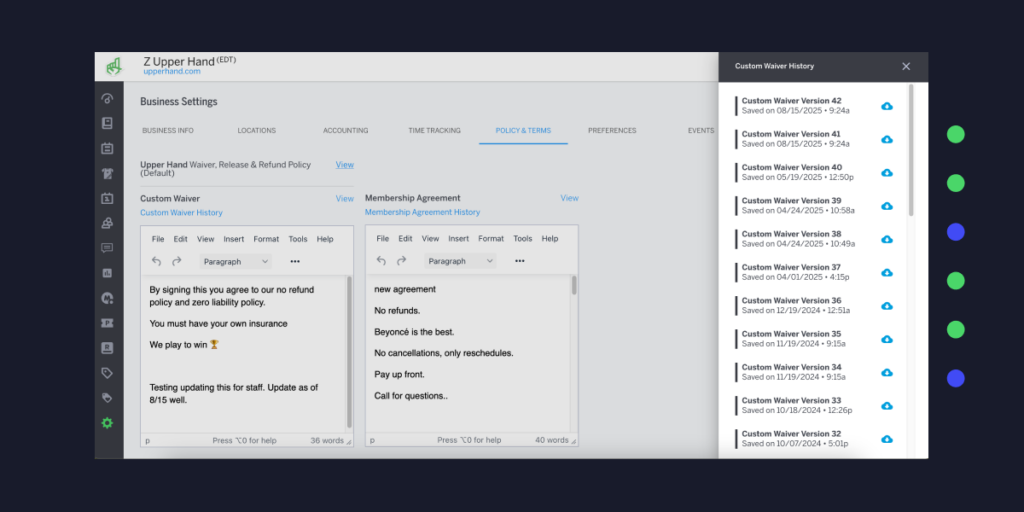Redo in the Membership Agreement editor
This screenshot has height=512, width=1024.
[x=401, y=261]
